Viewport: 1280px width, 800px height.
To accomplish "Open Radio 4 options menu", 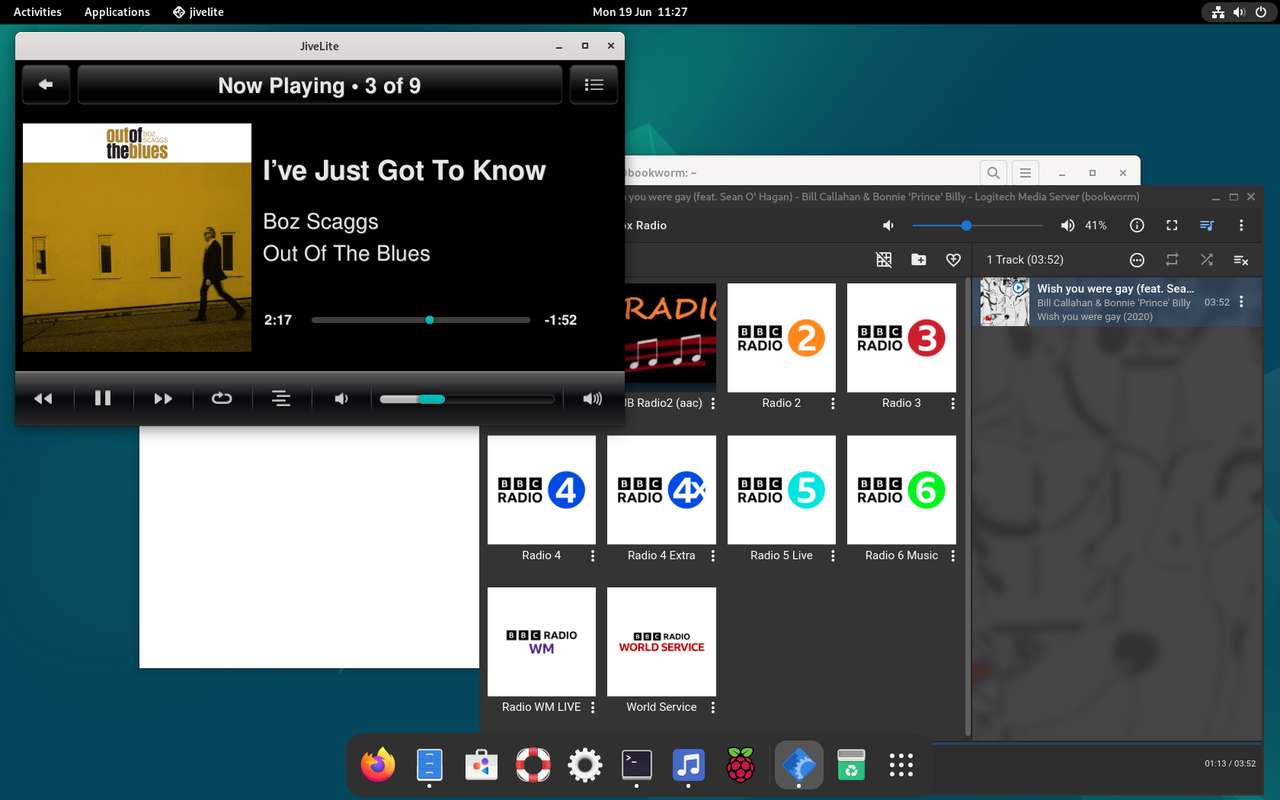I will pyautogui.click(x=593, y=556).
